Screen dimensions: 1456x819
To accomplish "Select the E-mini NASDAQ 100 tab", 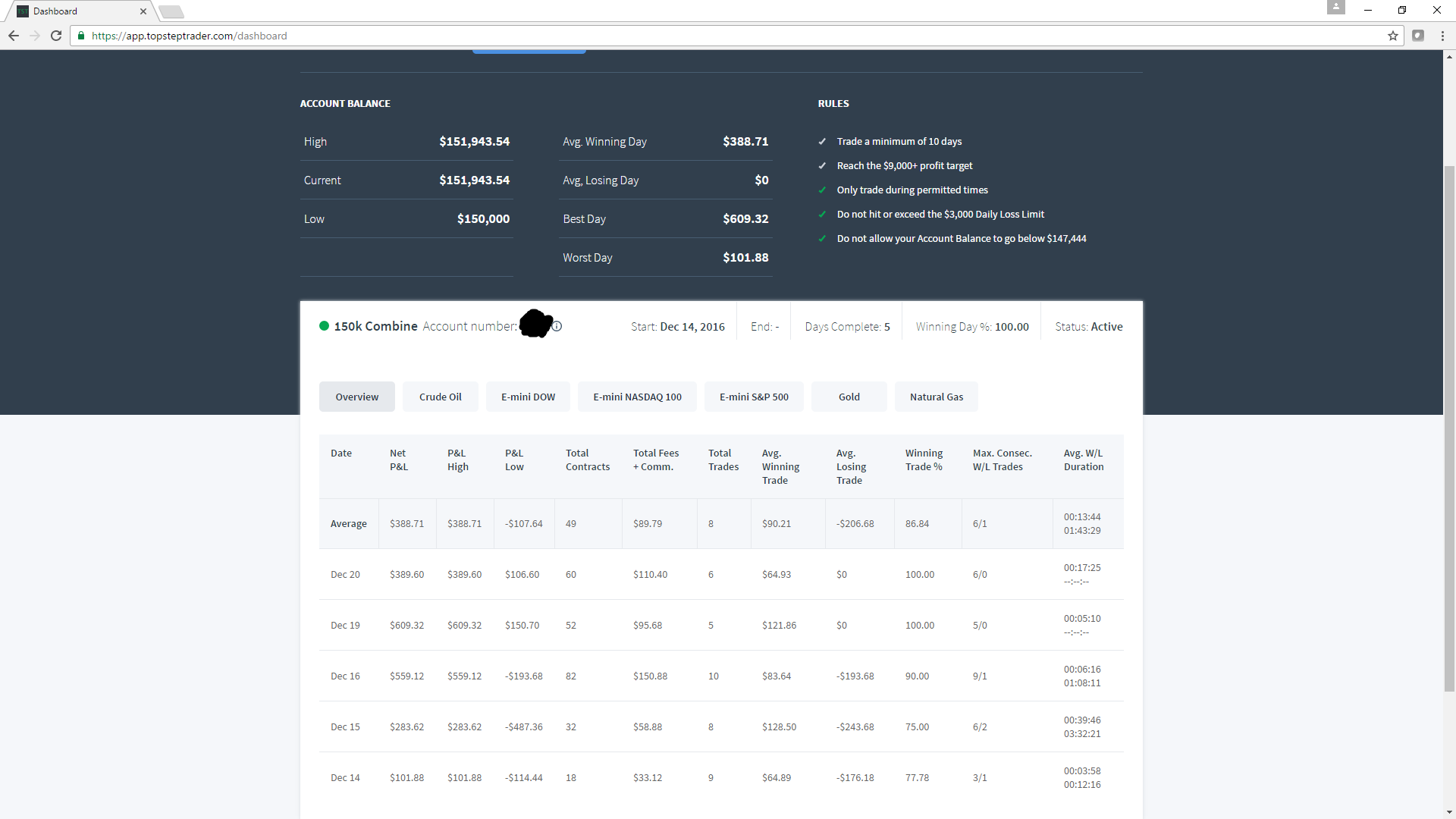I will [637, 397].
